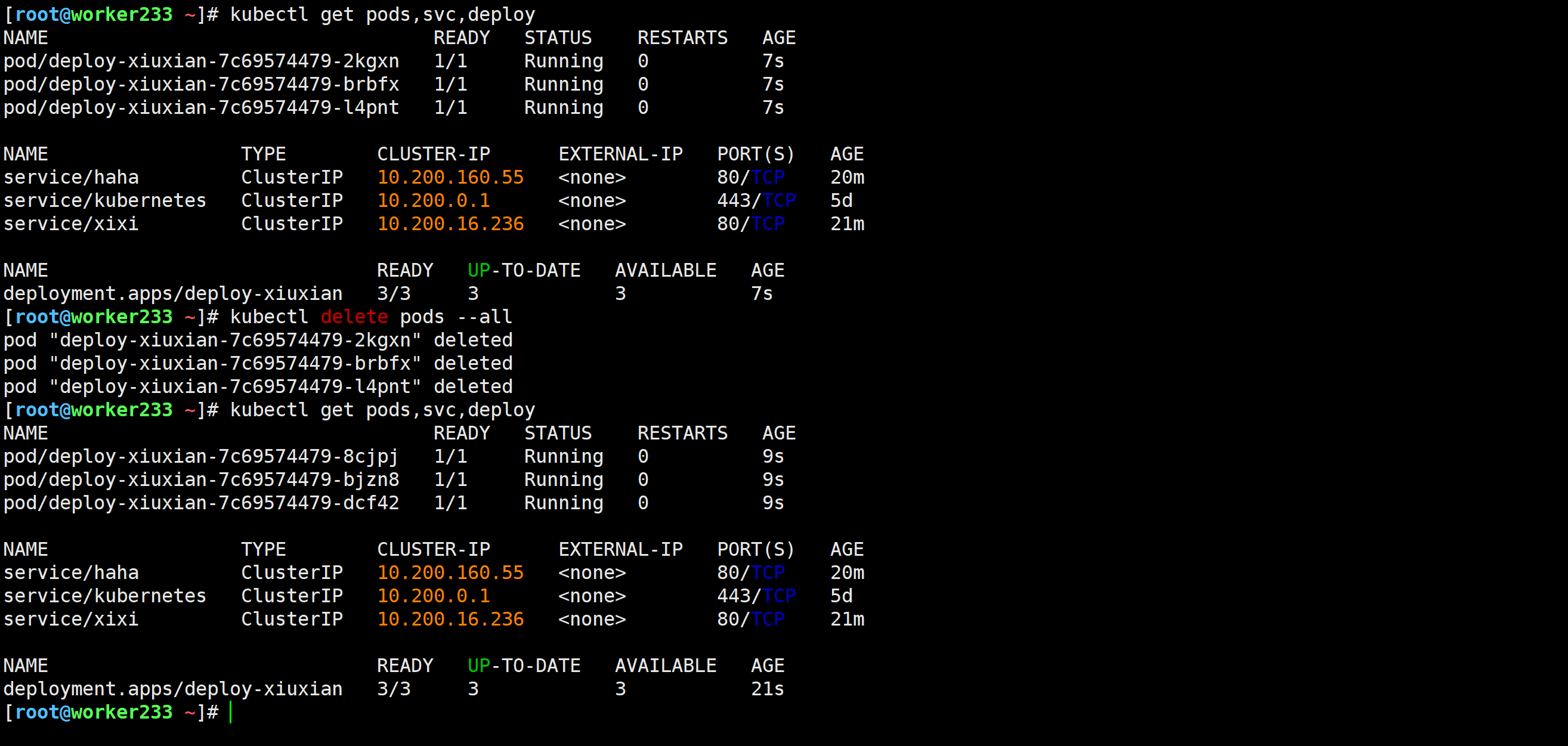Click the blinking cursor at final prompt

click(x=231, y=712)
